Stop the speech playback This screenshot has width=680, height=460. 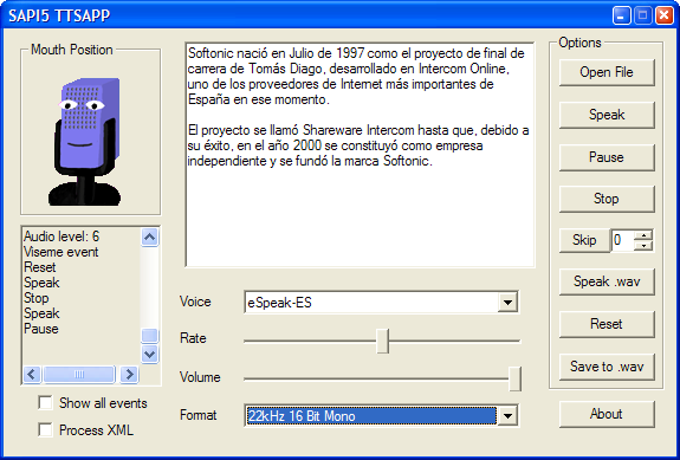tap(606, 199)
